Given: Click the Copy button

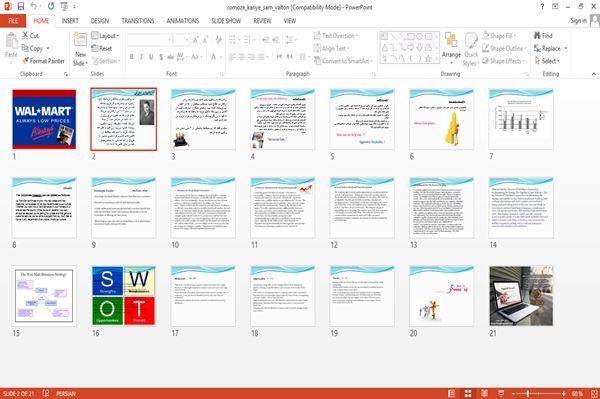Looking at the screenshot, I should click(33, 48).
